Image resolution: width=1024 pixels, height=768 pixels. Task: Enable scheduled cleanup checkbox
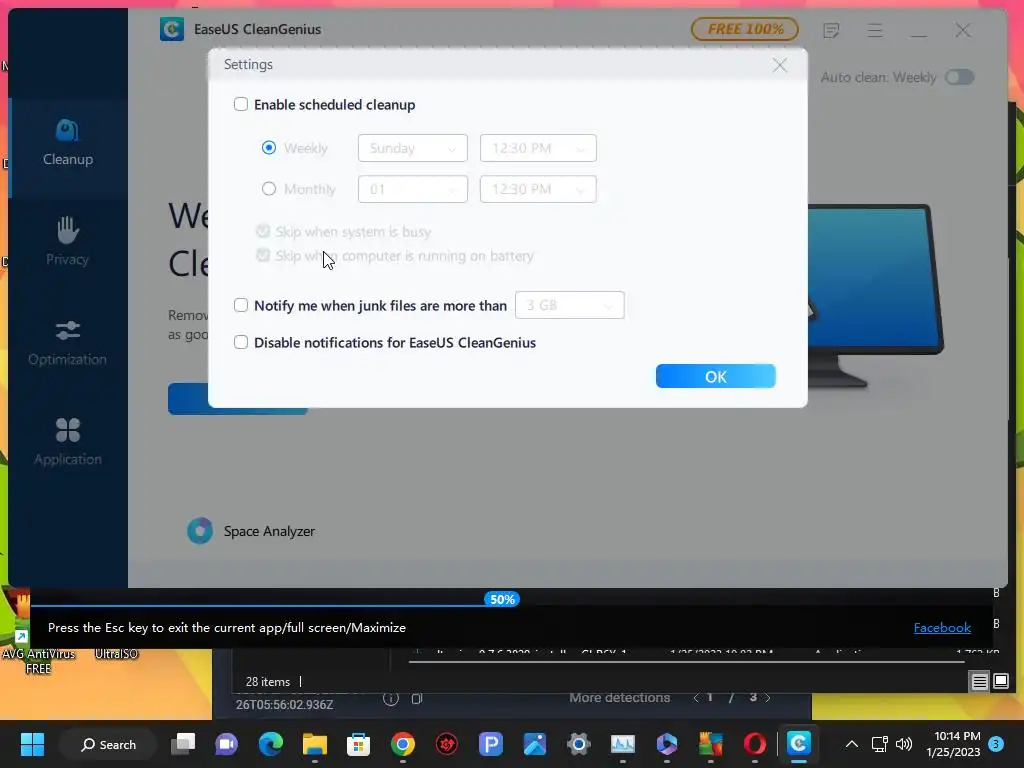click(241, 104)
